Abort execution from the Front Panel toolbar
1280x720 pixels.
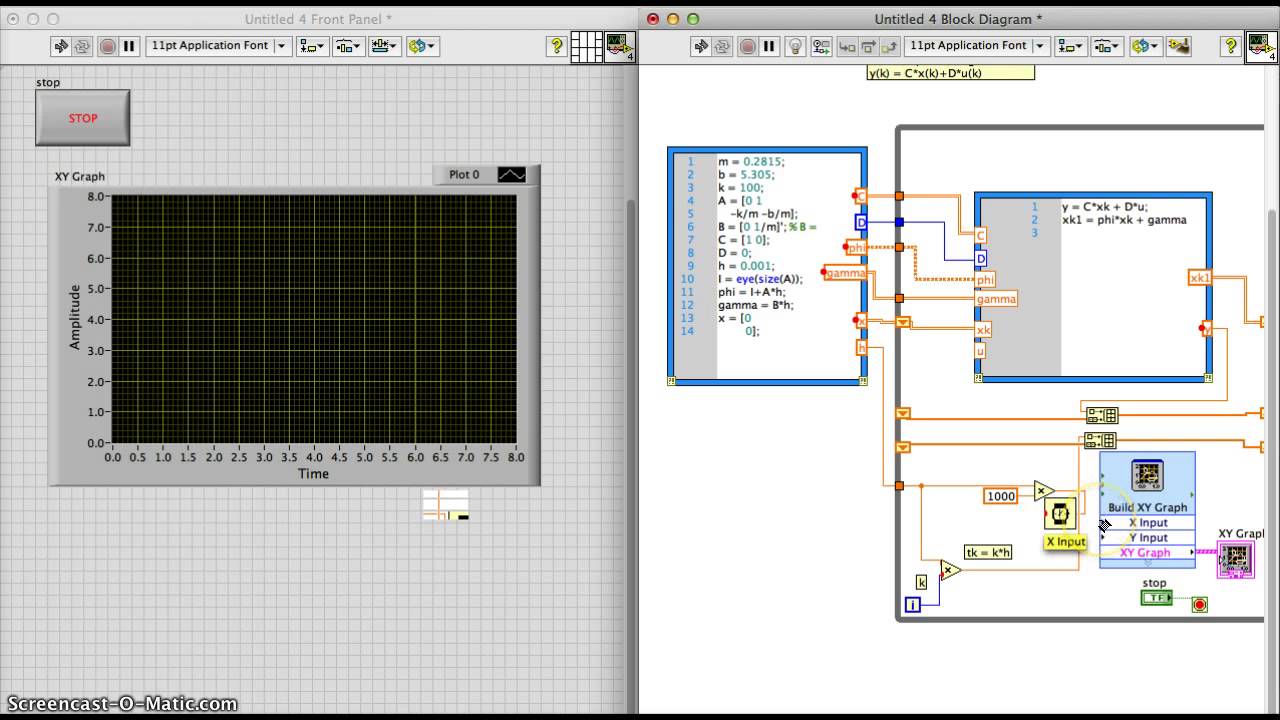coord(107,46)
